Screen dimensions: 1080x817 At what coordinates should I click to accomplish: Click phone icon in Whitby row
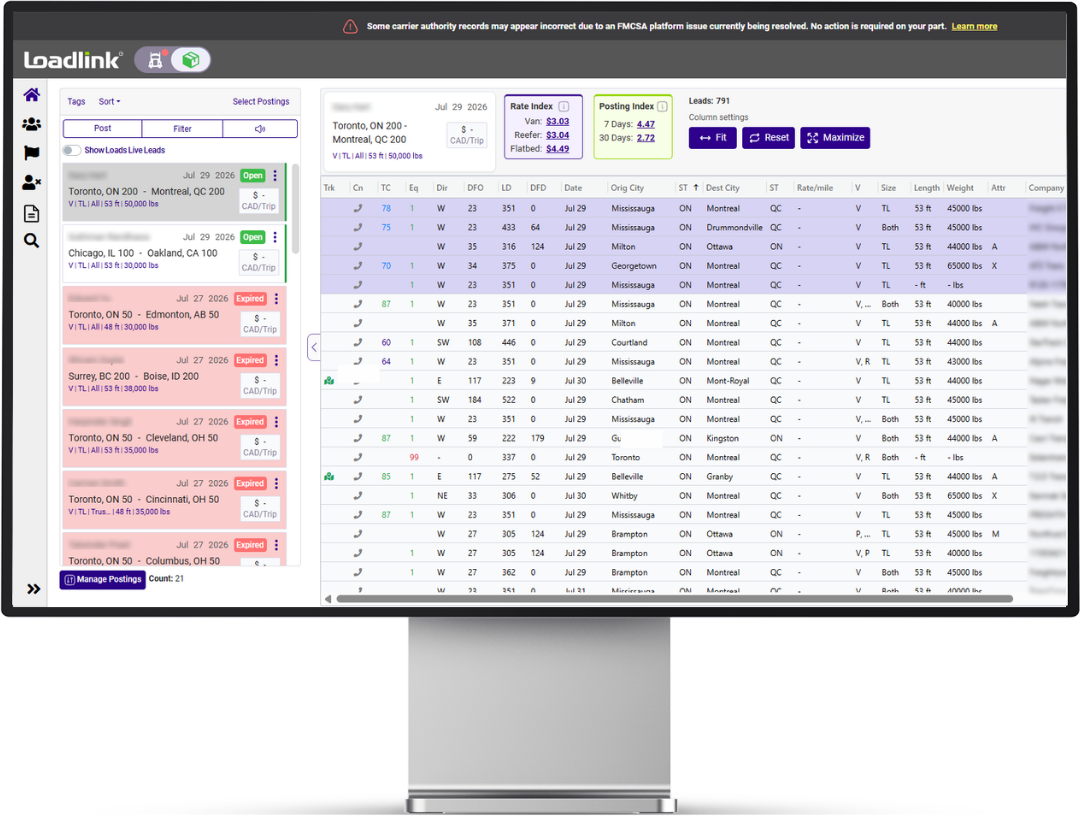(x=357, y=495)
